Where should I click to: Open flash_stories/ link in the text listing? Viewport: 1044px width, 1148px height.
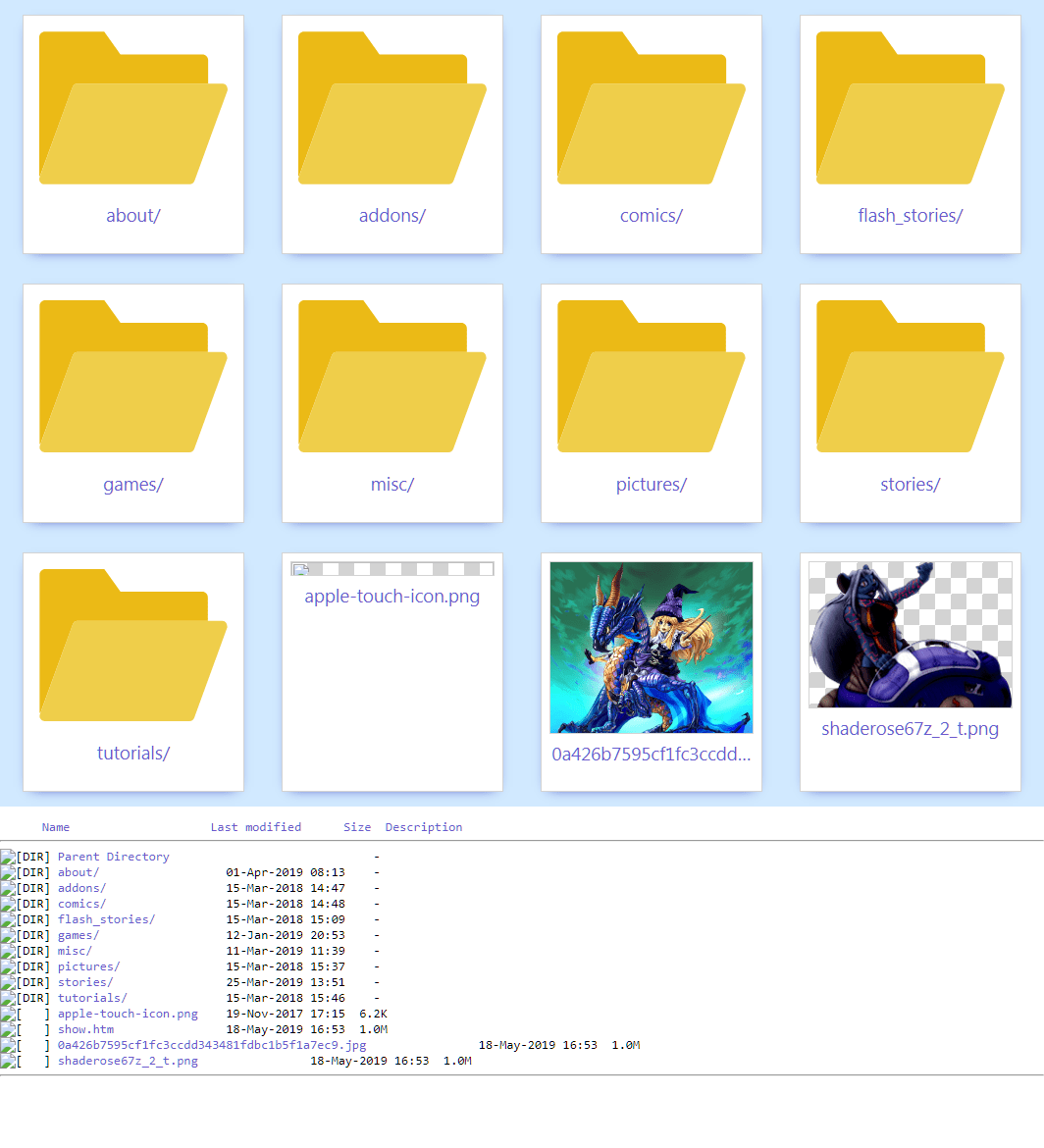click(106, 919)
